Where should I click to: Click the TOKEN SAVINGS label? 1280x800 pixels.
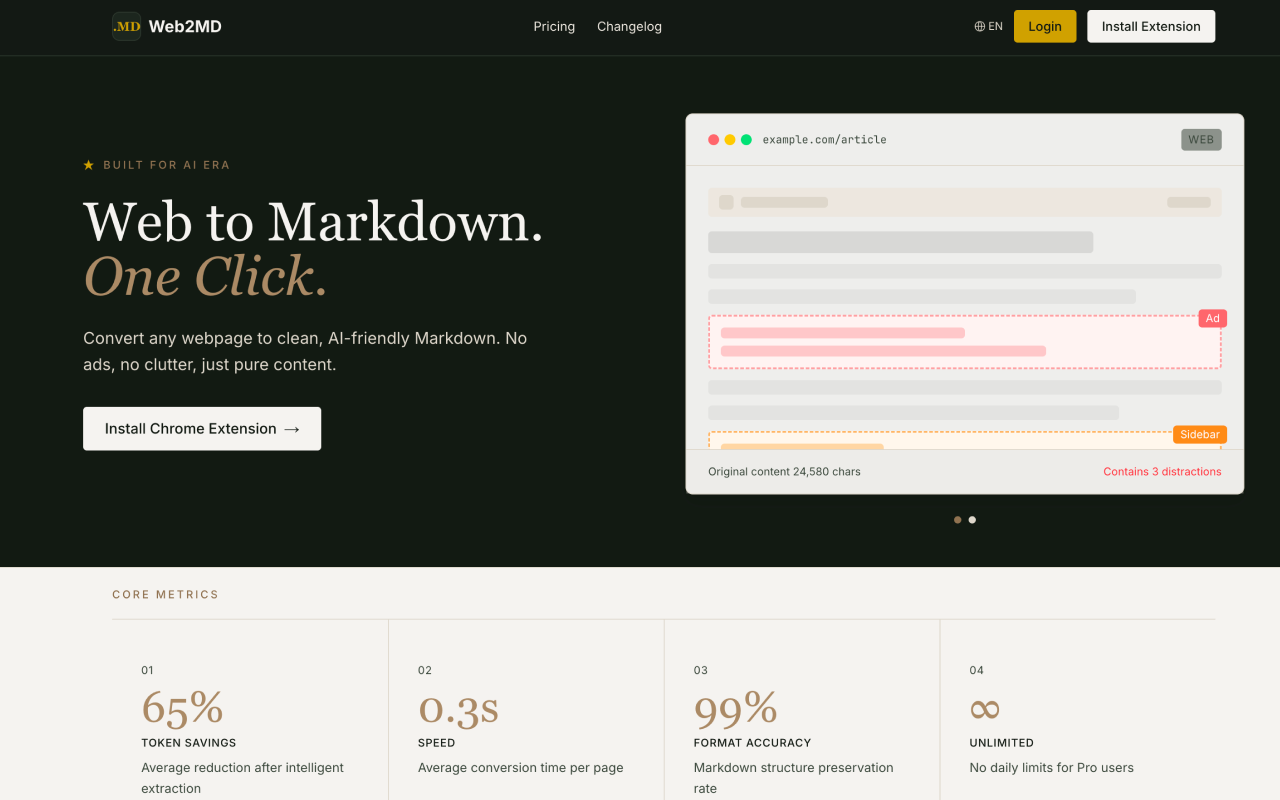coord(189,743)
